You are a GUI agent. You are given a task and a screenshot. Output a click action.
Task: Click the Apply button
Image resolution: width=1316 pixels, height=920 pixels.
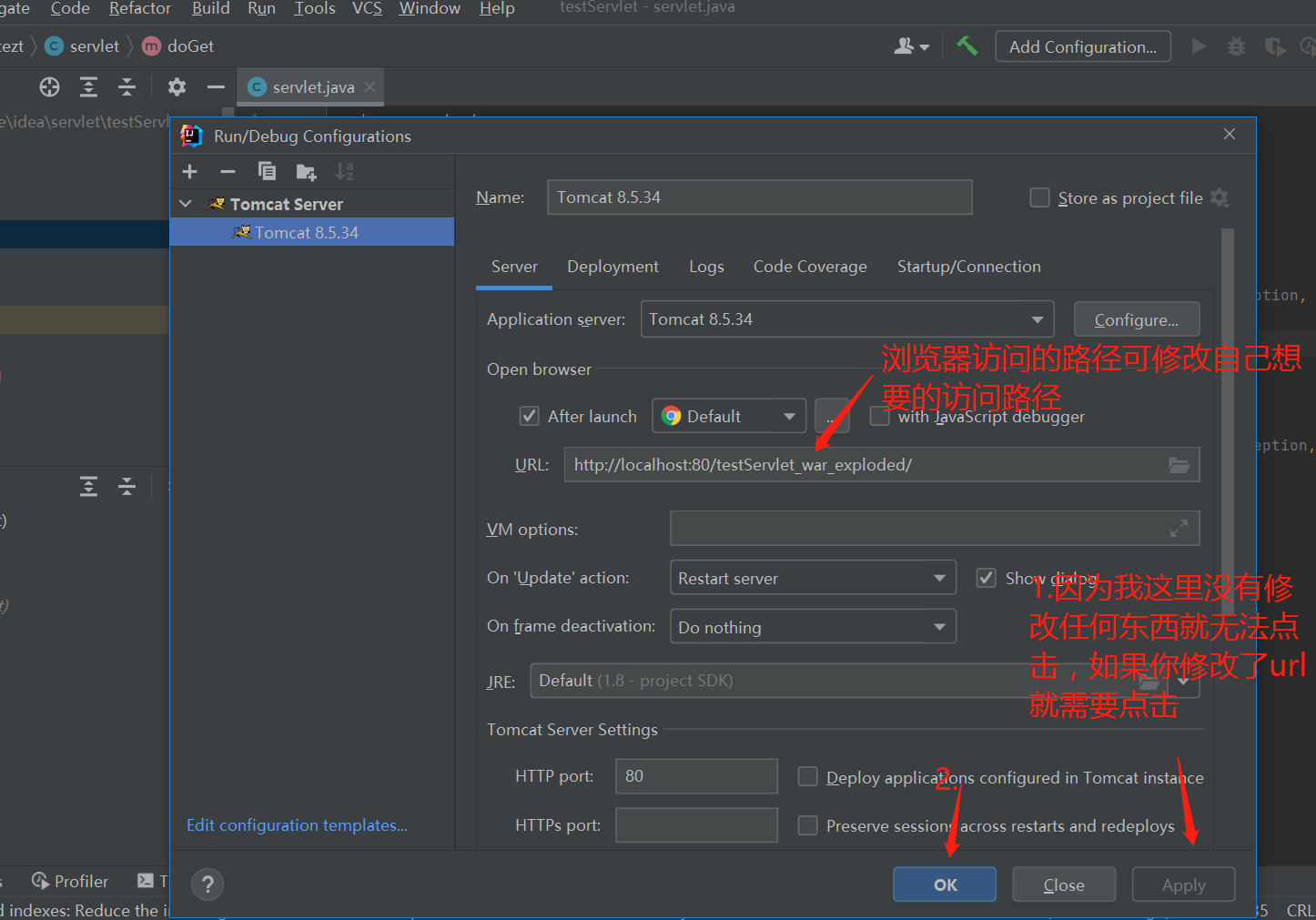1183,885
